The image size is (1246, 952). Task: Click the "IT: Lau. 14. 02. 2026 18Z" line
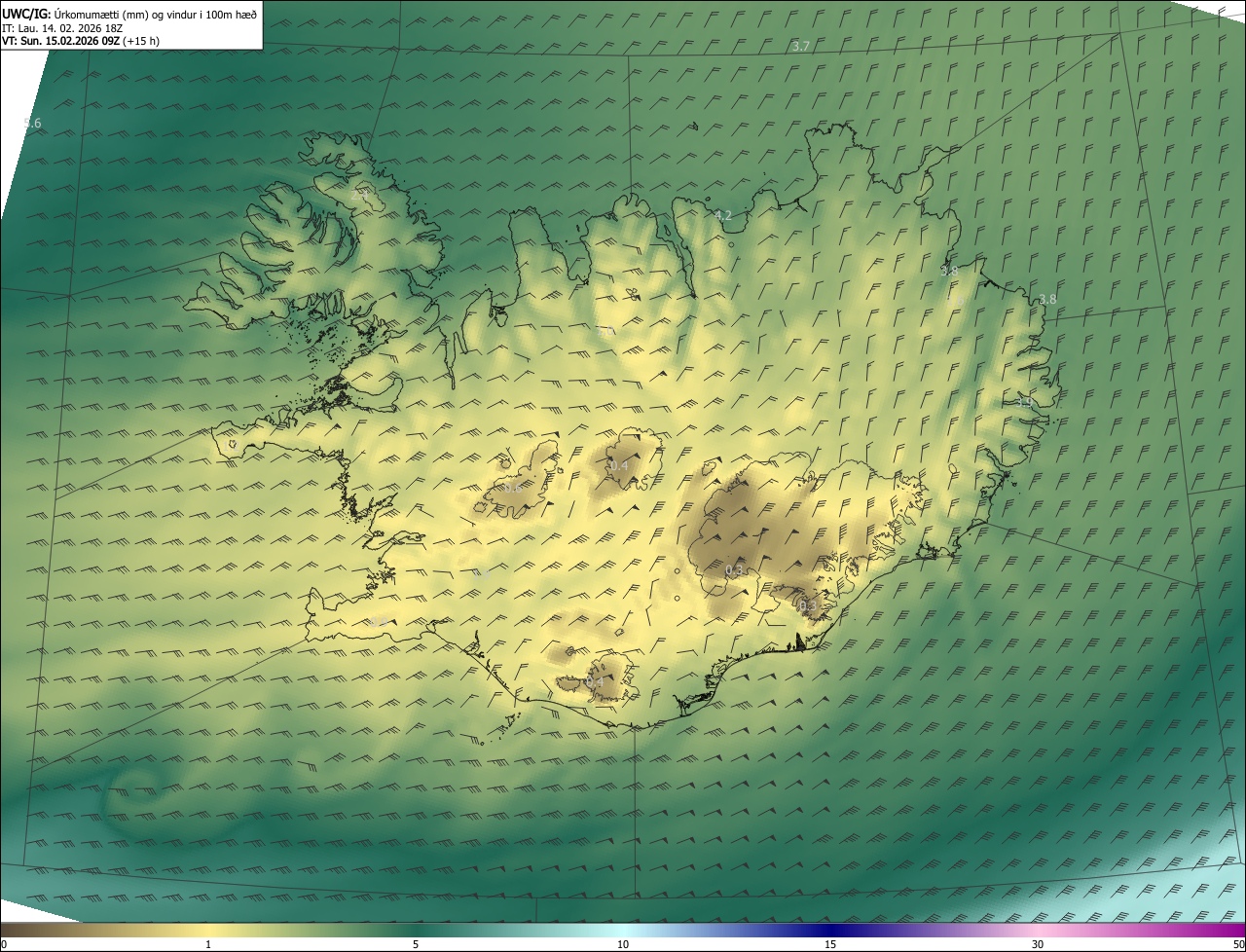(62, 27)
